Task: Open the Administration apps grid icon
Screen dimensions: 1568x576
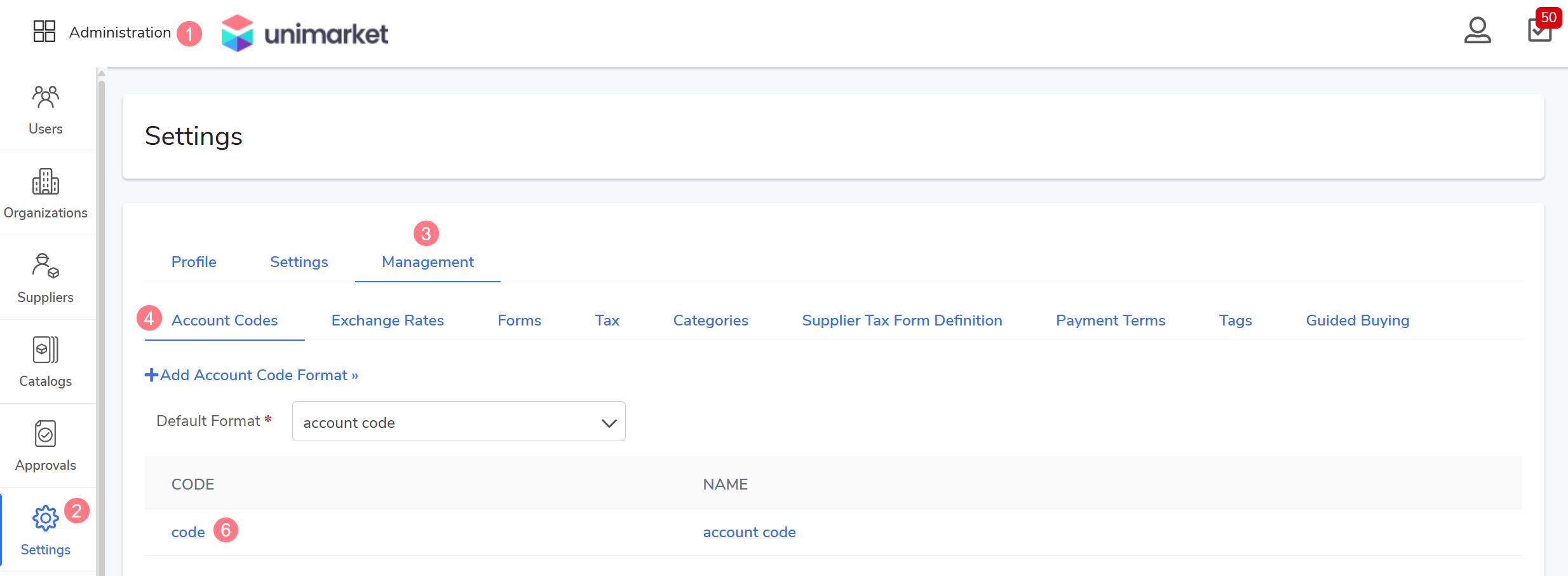Action: pos(44,31)
